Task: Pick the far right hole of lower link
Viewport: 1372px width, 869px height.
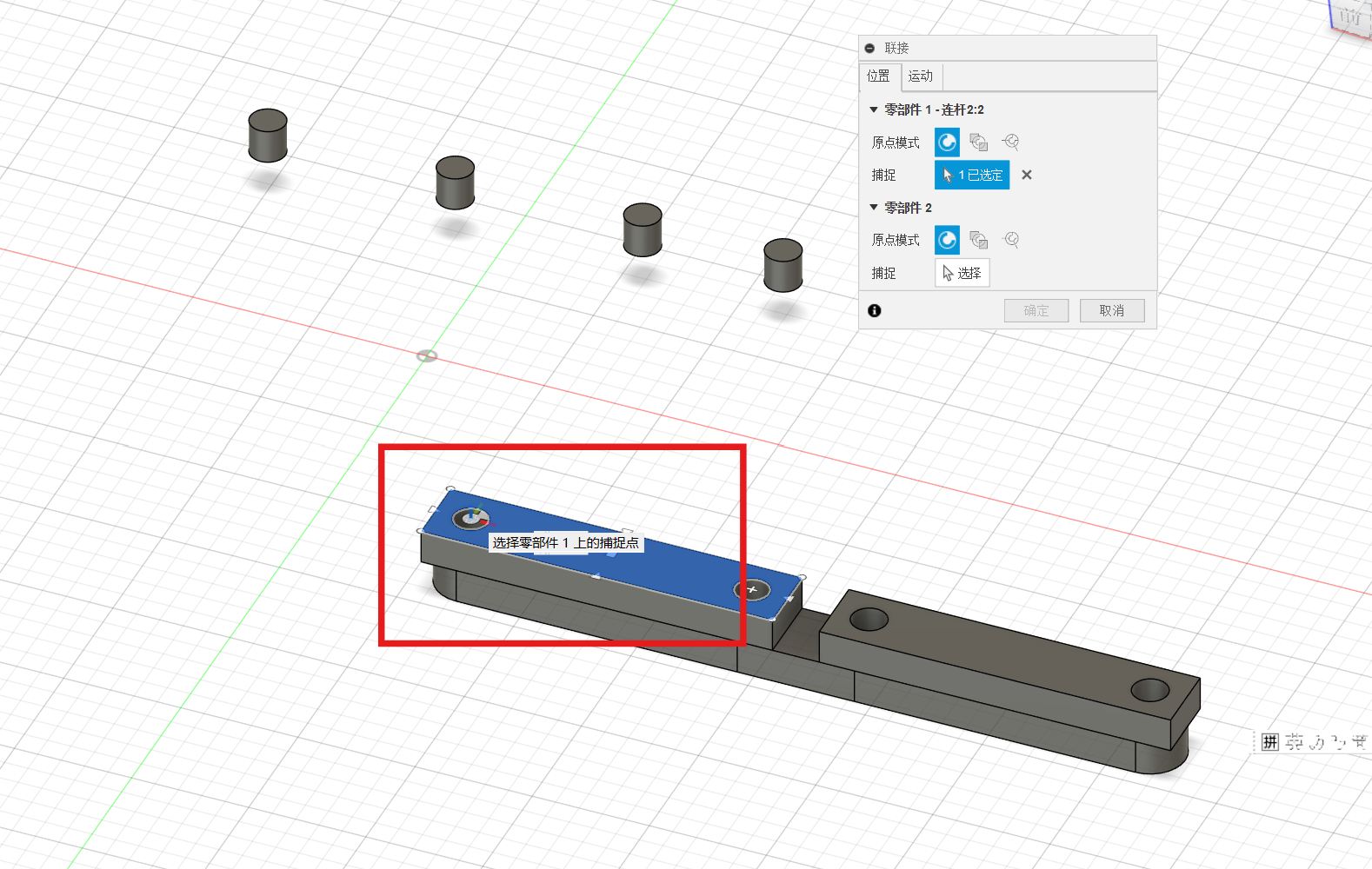Action: point(1150,690)
